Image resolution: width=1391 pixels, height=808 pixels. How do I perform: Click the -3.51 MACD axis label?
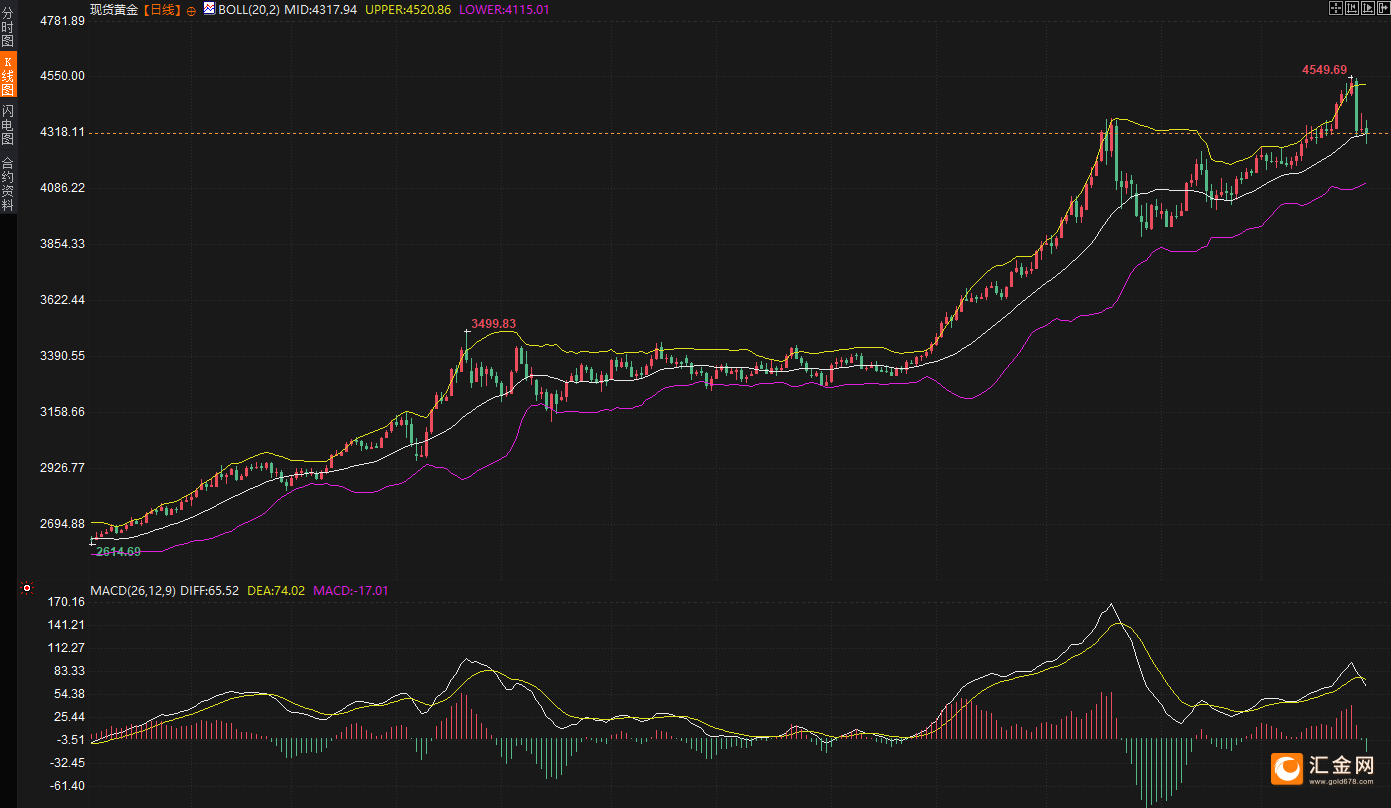[x=70, y=740]
